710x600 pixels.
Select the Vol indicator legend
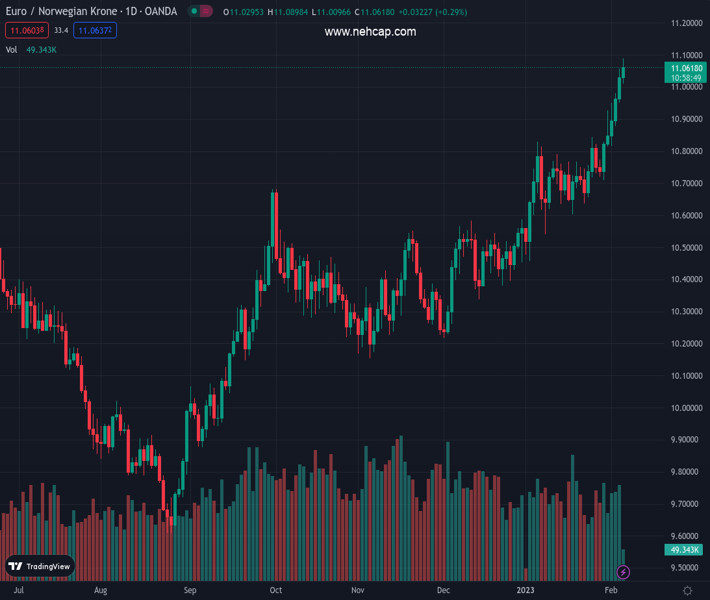(x=11, y=49)
